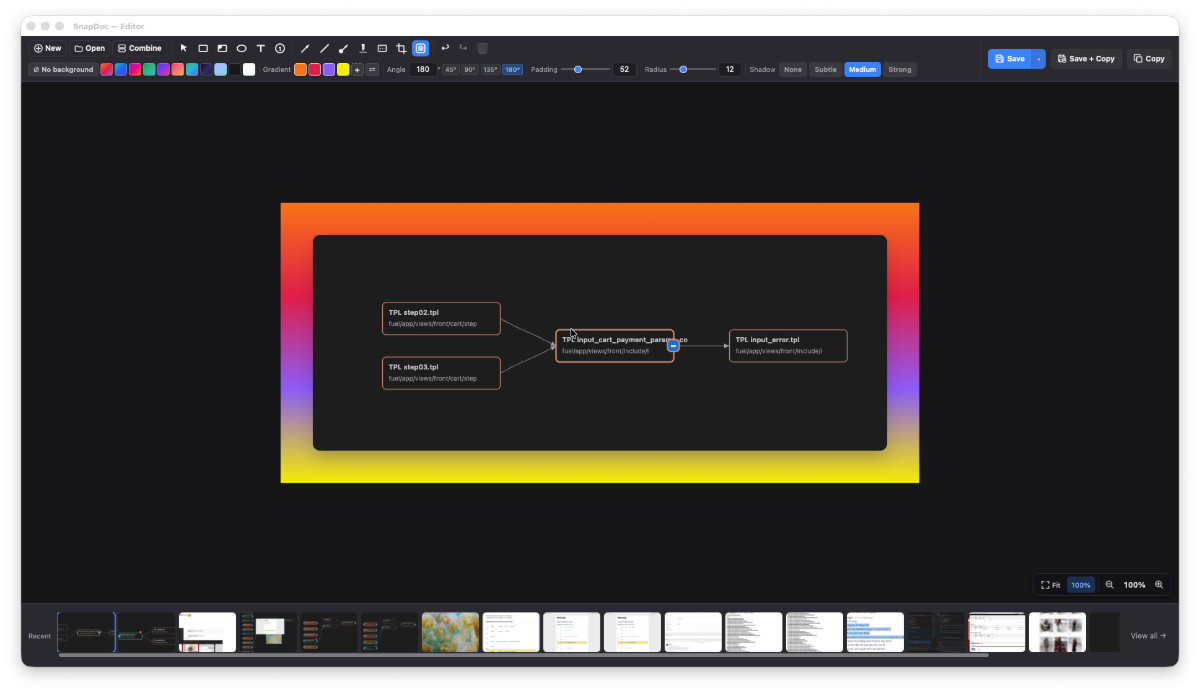Select the pointer arrow tool
This screenshot has width=1200, height=693.
(184, 48)
